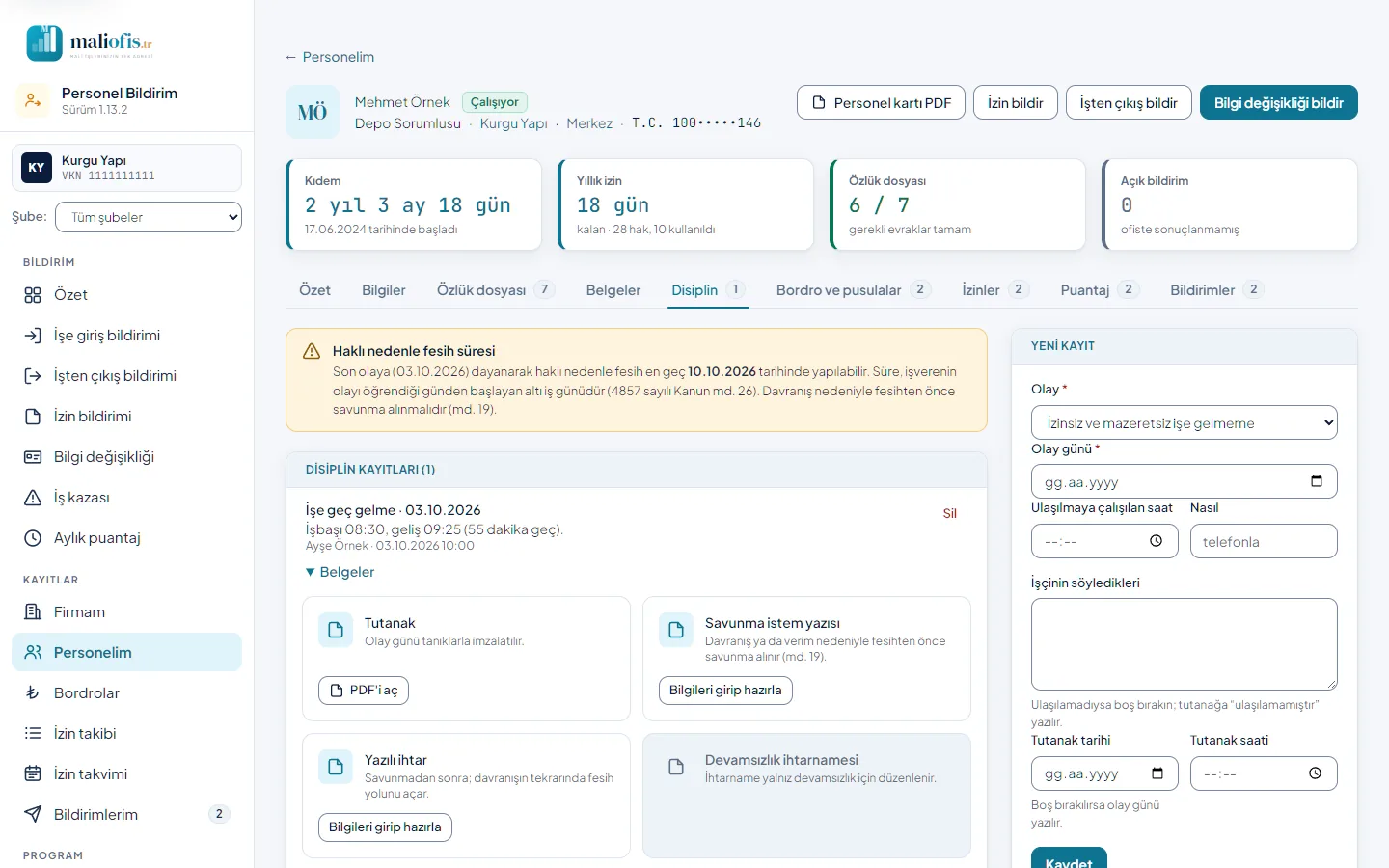Open calendar picker in Tutanak tarihi field
Image resolution: width=1389 pixels, height=868 pixels.
coord(1157,773)
